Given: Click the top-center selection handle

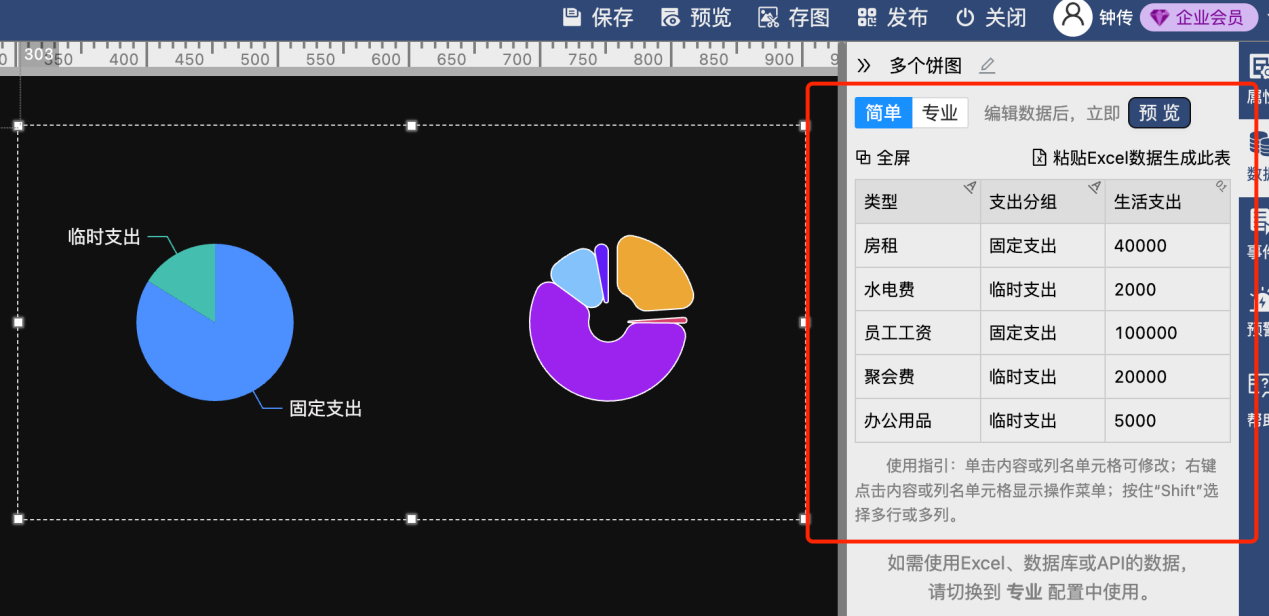Looking at the screenshot, I should [x=411, y=126].
